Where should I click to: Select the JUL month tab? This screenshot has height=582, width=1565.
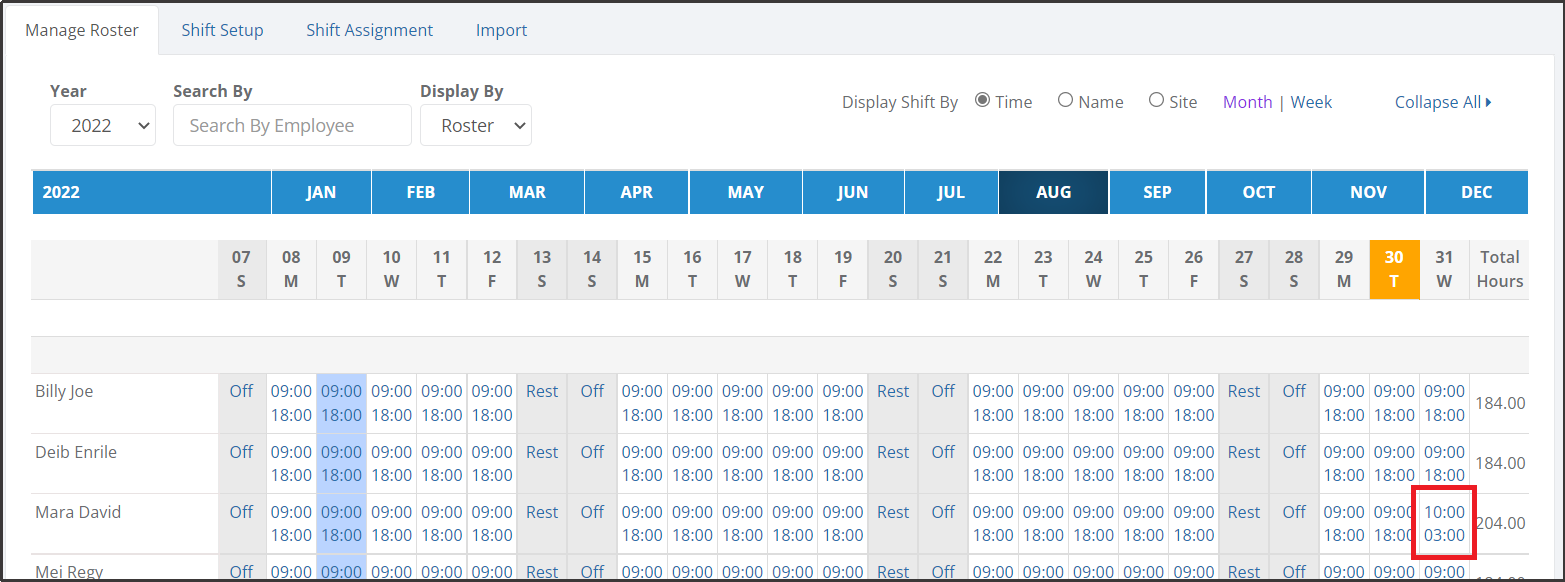[x=951, y=192]
